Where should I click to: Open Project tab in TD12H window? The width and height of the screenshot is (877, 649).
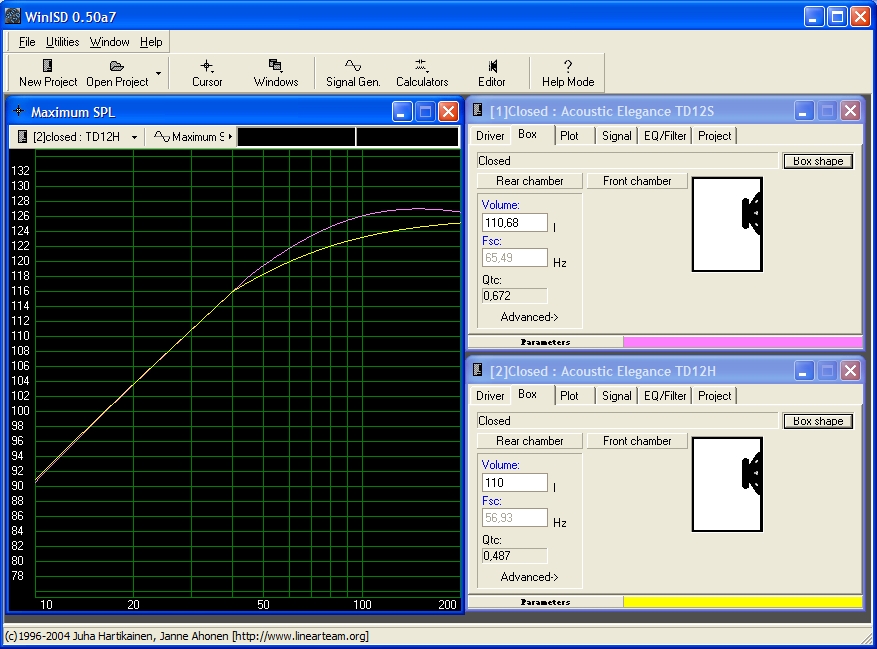click(714, 396)
